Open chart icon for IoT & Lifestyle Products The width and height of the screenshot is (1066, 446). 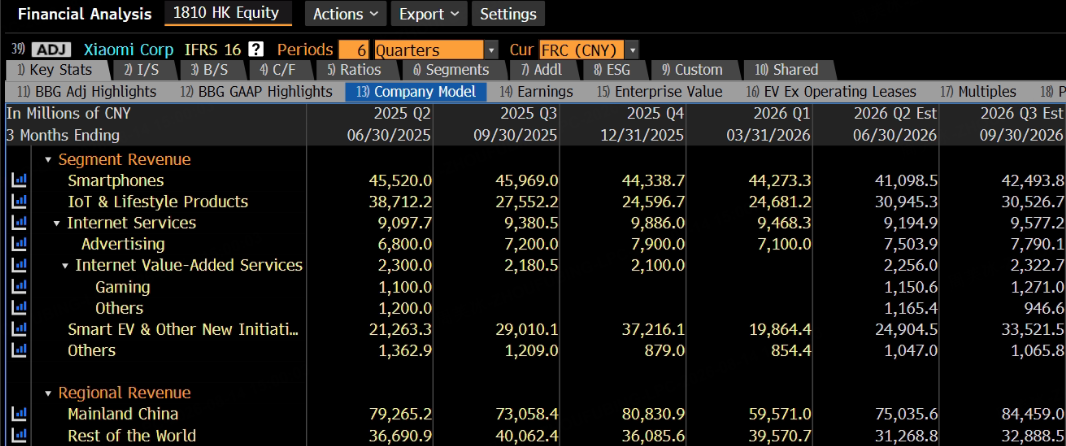pos(19,201)
